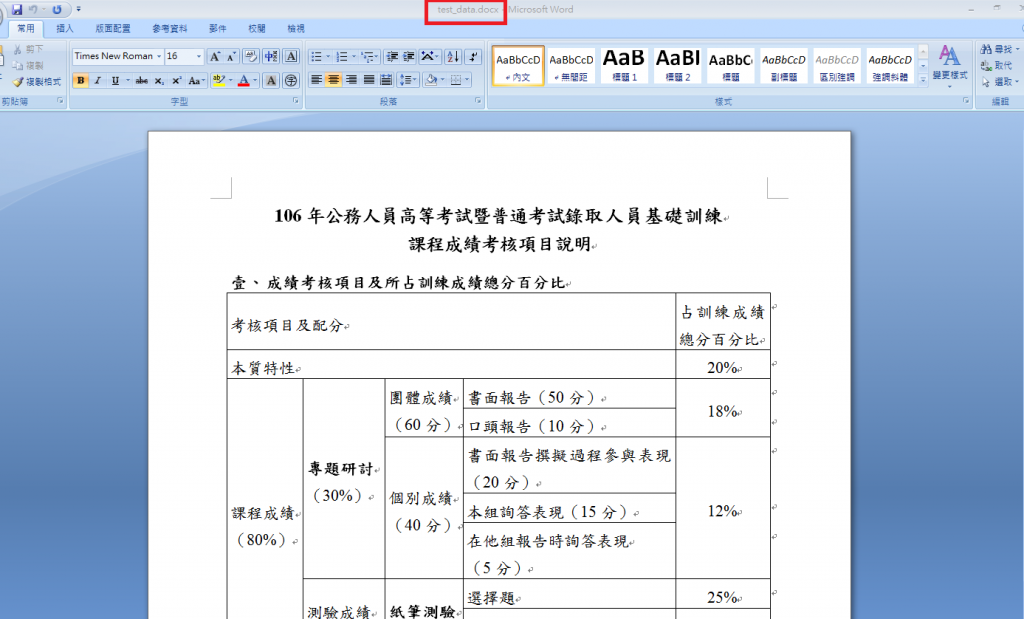Open the font color dropdown arrow

255,80
